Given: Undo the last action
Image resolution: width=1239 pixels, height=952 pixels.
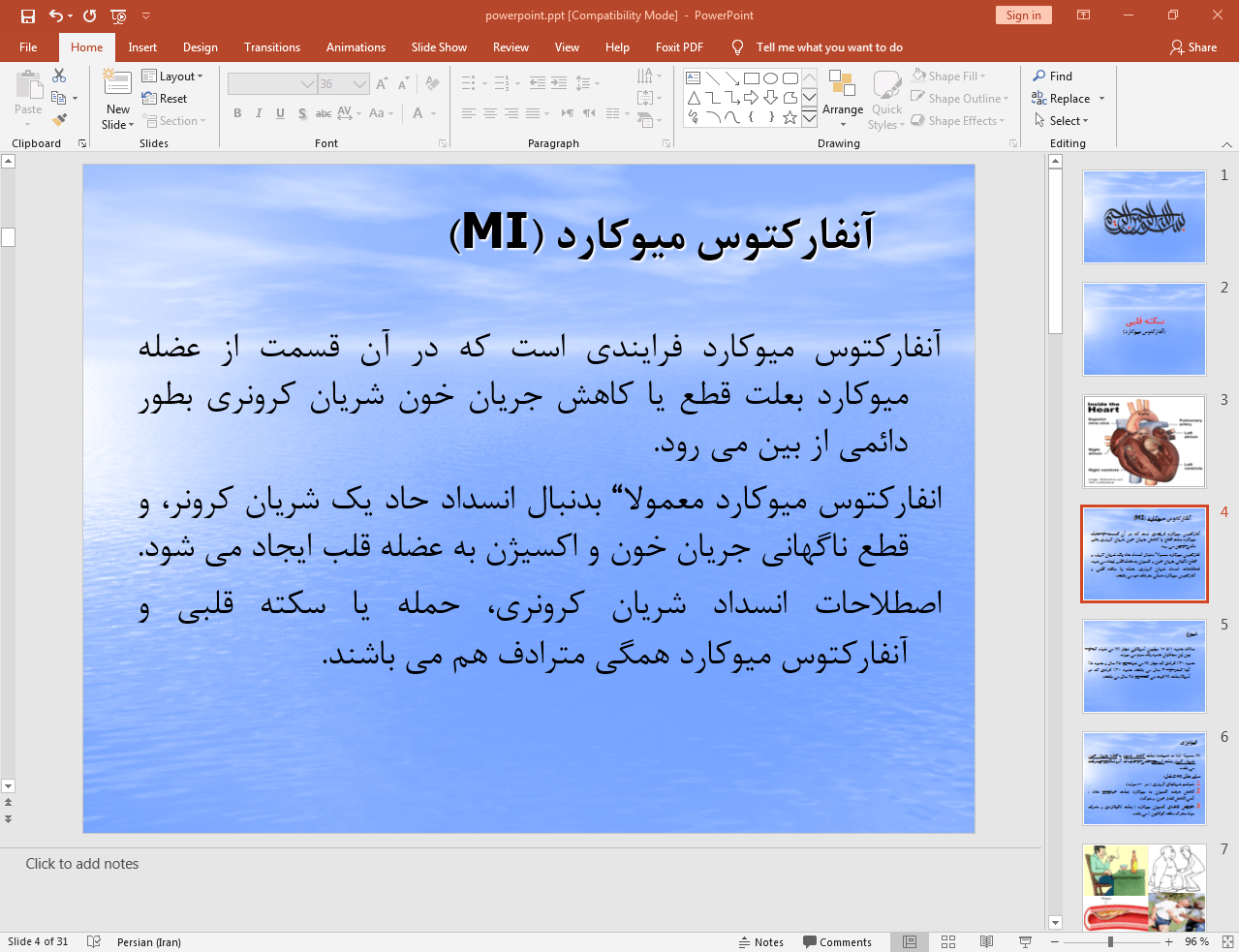Looking at the screenshot, I should pos(56,15).
